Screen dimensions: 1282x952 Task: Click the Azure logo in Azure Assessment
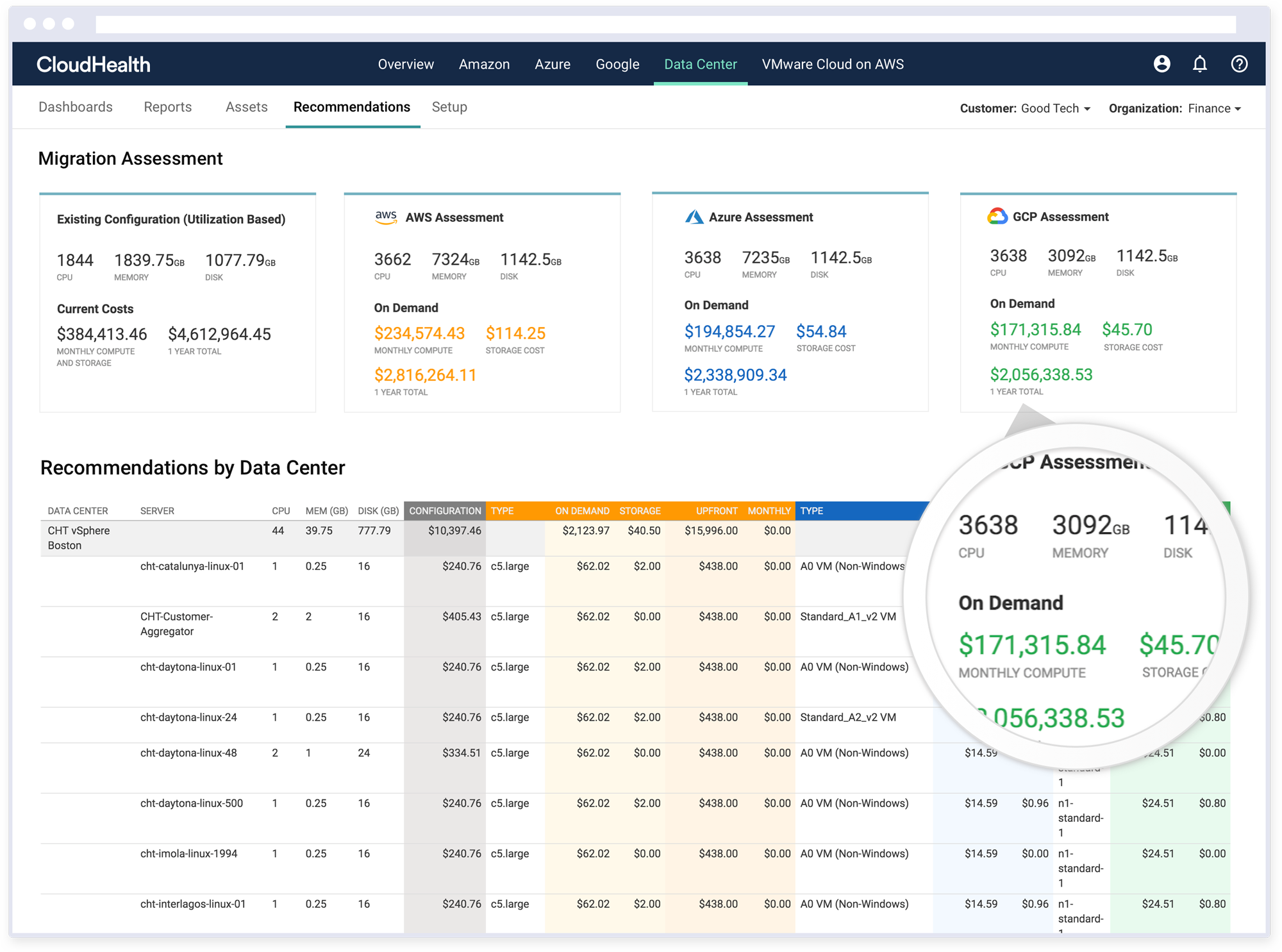coord(694,217)
